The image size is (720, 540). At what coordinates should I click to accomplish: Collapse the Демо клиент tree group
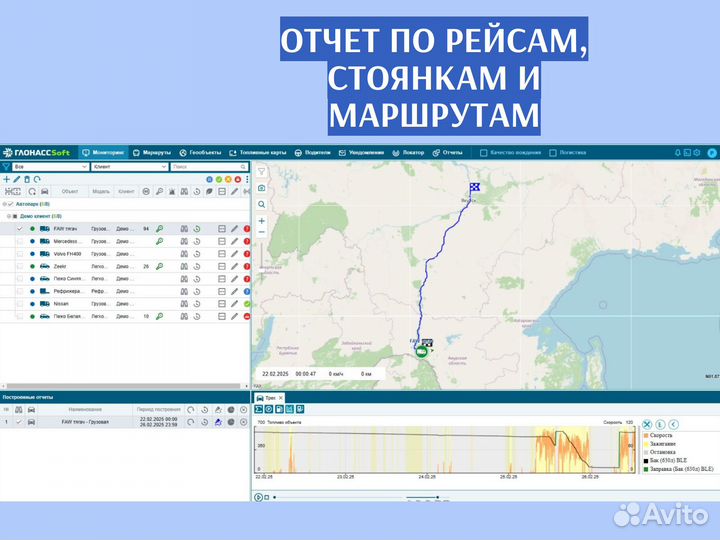9,216
